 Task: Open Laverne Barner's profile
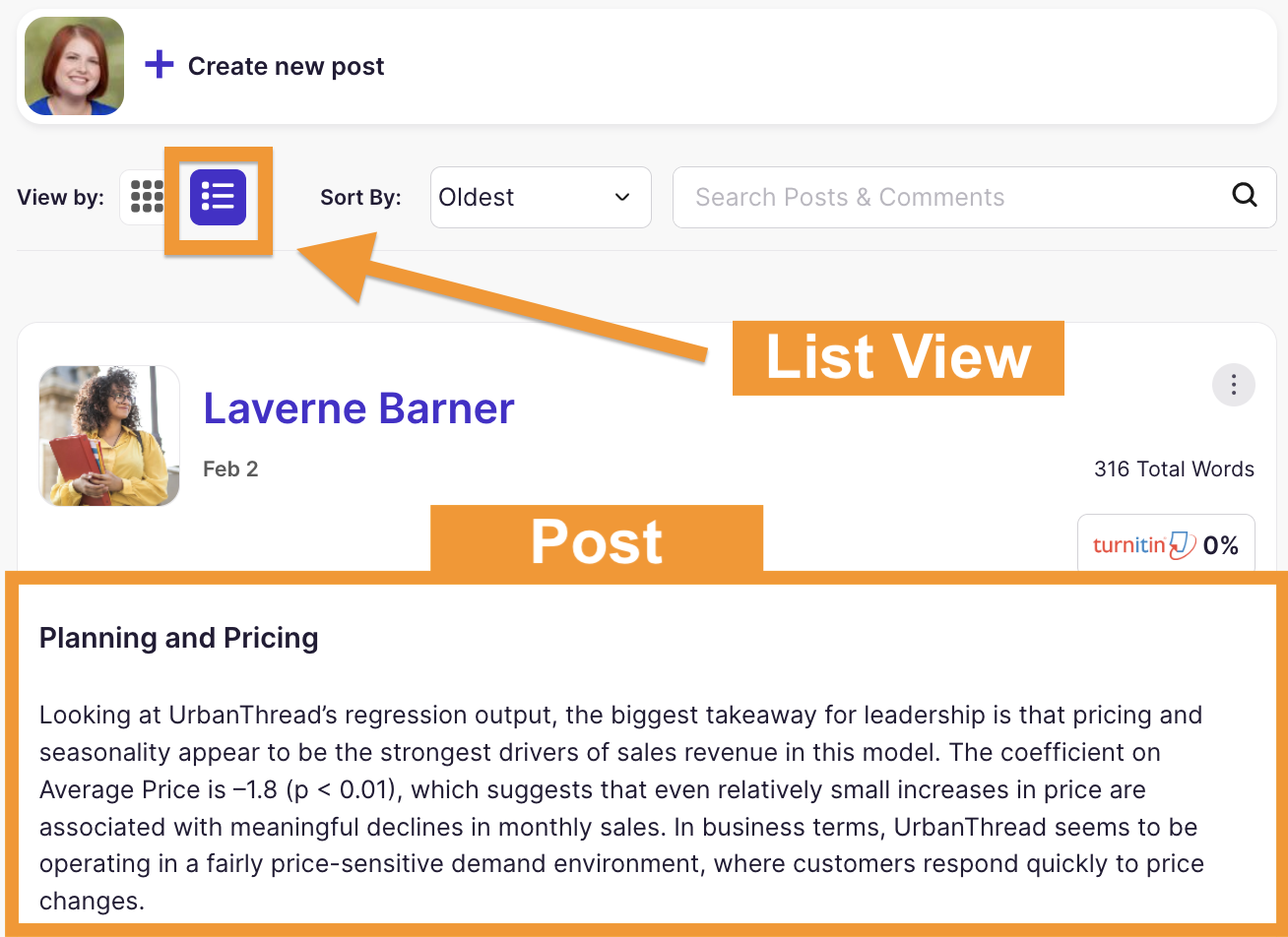(x=358, y=407)
